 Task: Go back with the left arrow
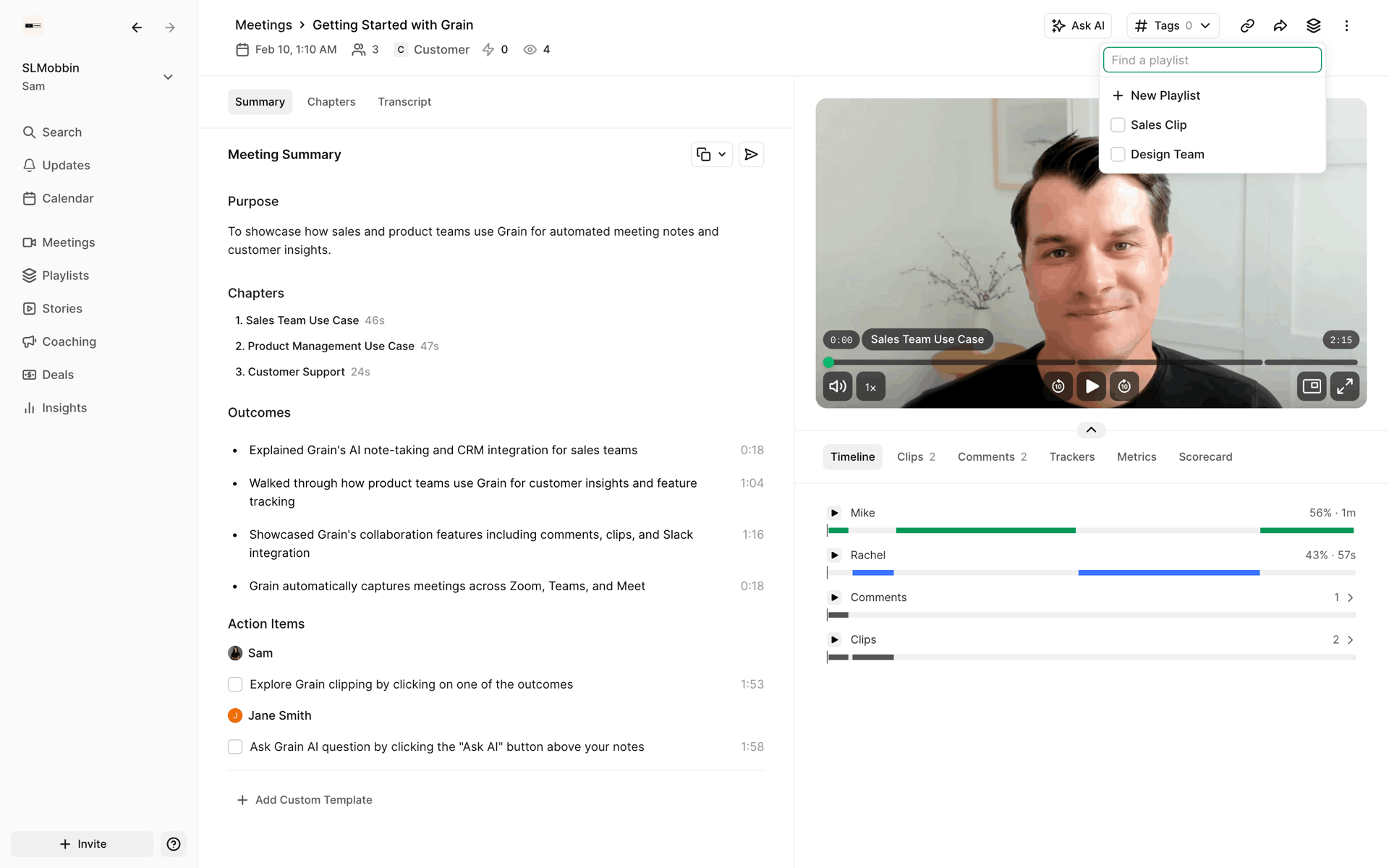point(137,27)
